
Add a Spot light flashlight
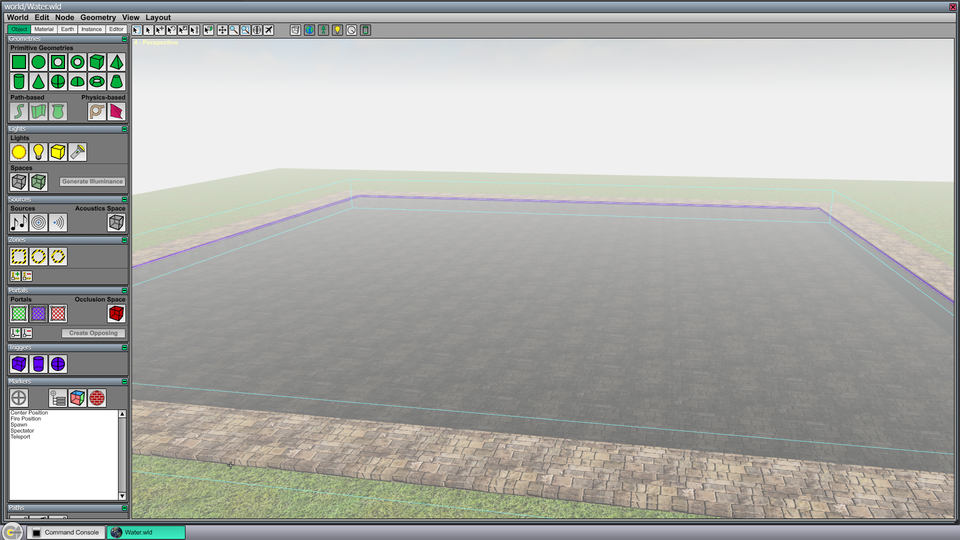[78, 152]
